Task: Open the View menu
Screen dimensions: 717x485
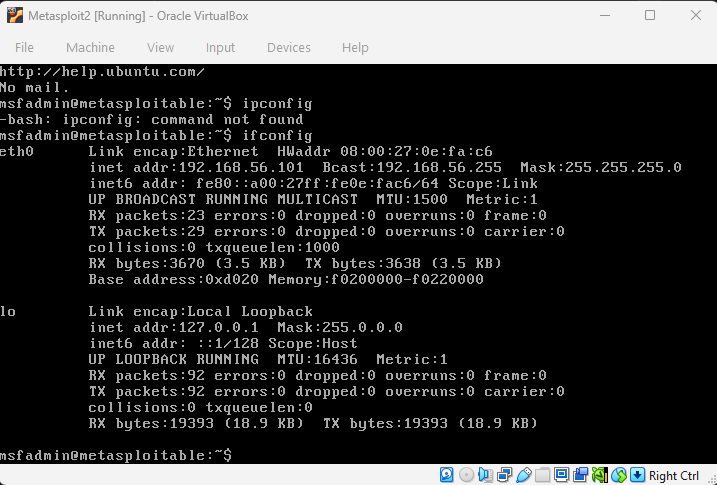Action: pos(160,48)
